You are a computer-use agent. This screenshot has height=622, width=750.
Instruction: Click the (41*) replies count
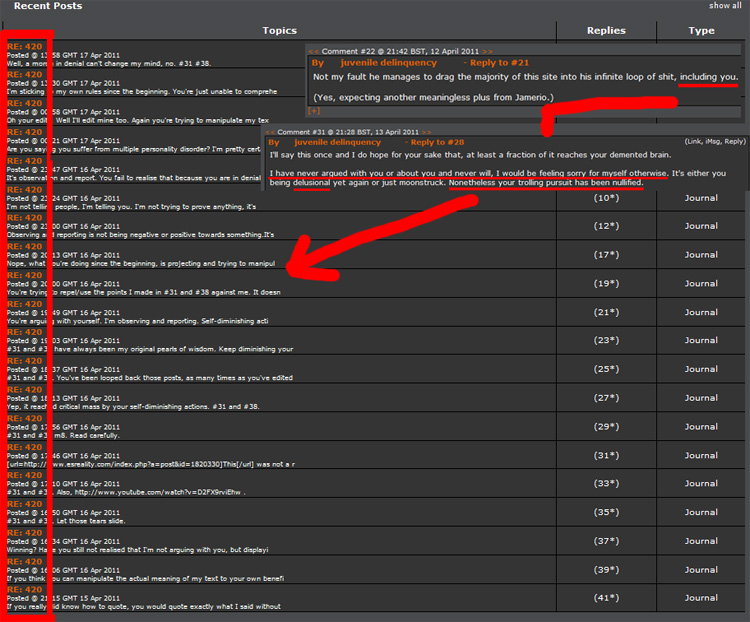(606, 598)
